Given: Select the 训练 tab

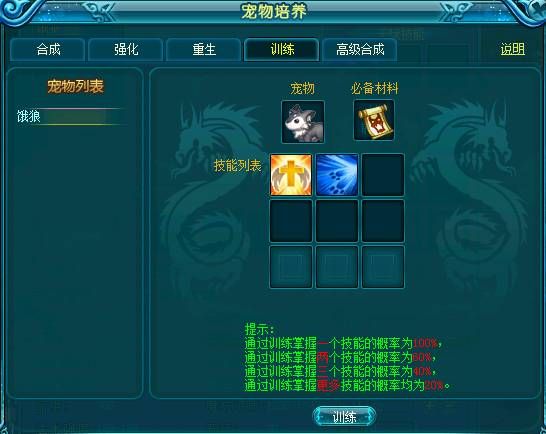Looking at the screenshot, I should point(282,49).
